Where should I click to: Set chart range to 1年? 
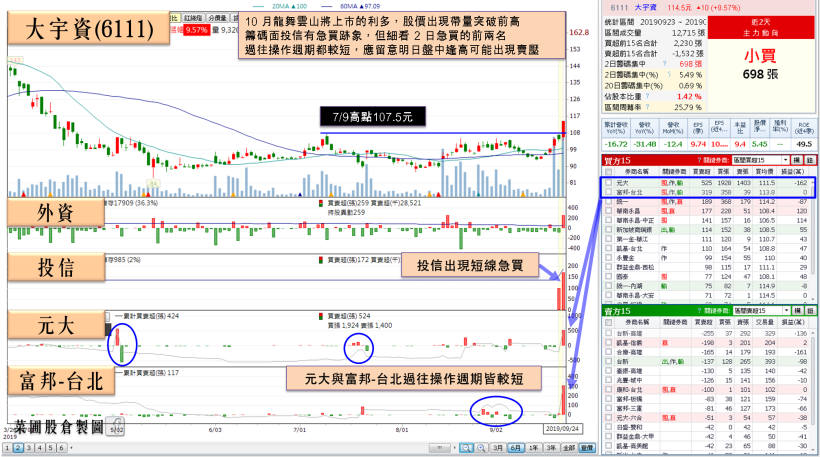[533, 448]
